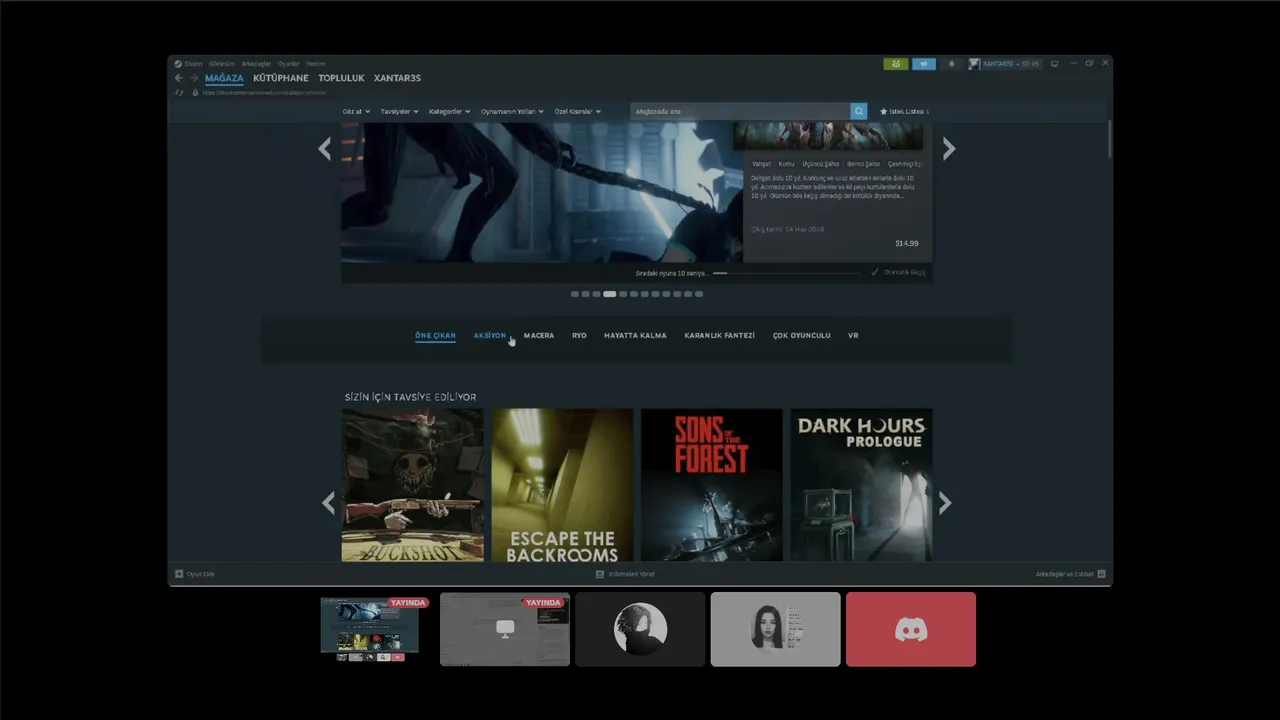1280x720 pixels.
Task: Click the page vertical scrollbar
Action: pyautogui.click(x=1109, y=140)
